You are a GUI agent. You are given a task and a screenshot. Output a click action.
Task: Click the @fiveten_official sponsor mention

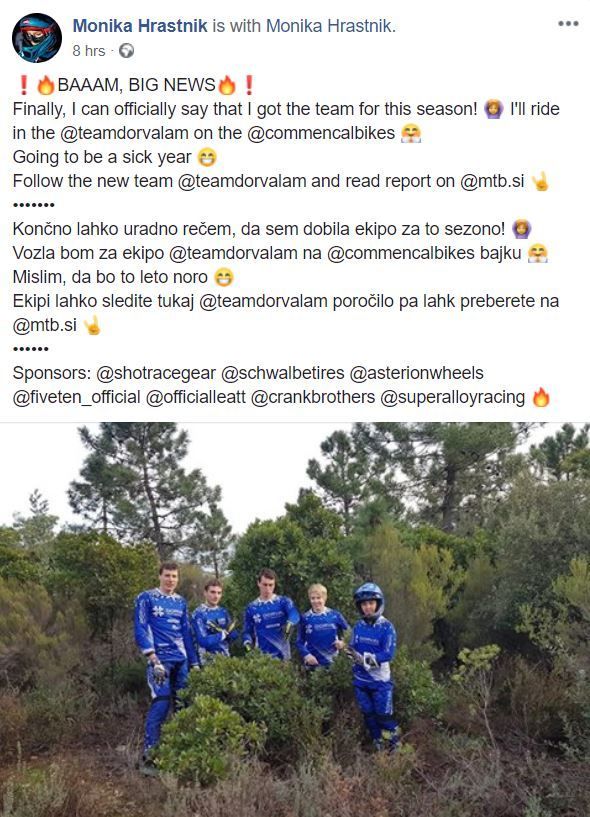tap(77, 397)
